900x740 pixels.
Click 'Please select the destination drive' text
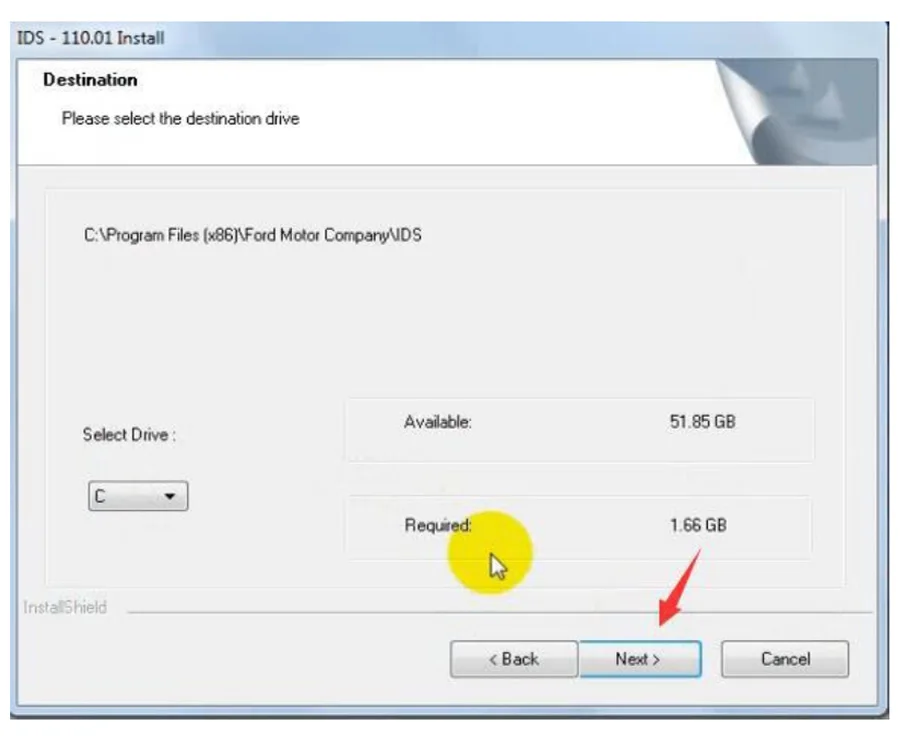pyautogui.click(x=180, y=119)
